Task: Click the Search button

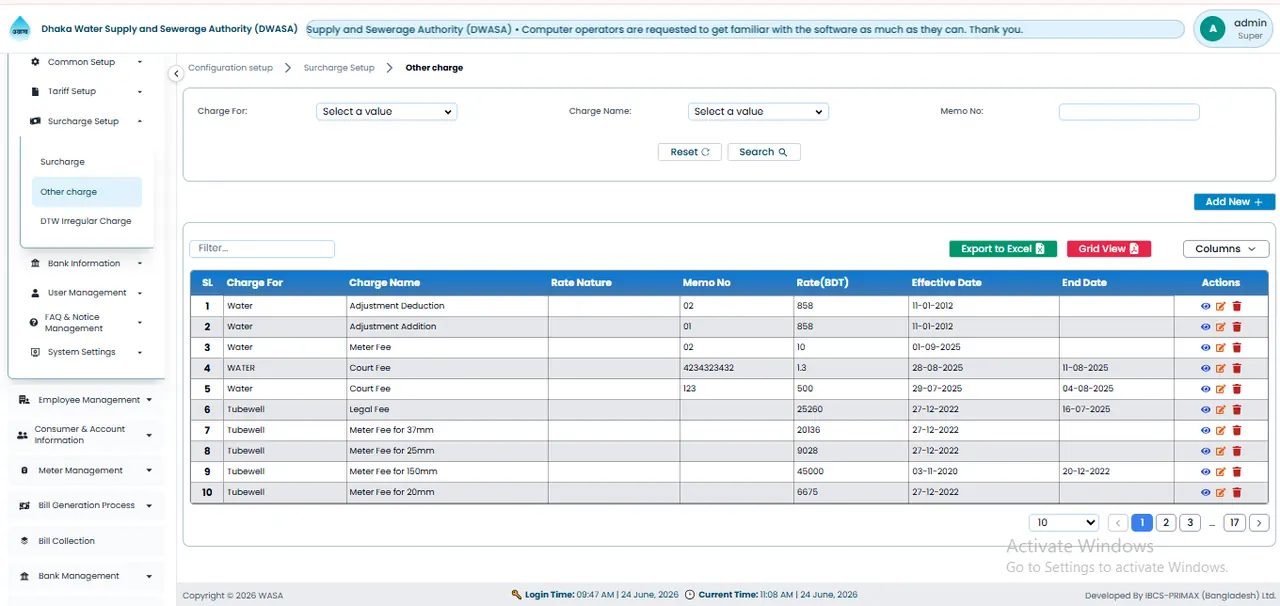Action: click(x=764, y=152)
